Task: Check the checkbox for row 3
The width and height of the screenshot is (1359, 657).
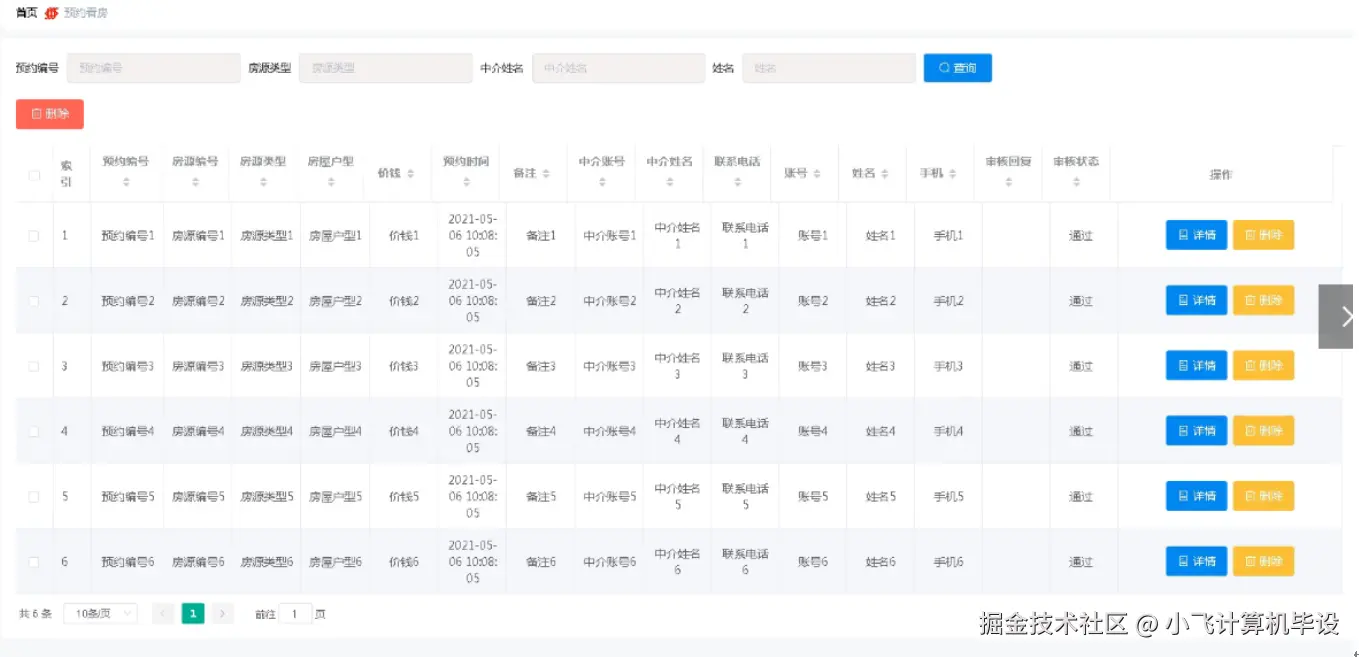Action: 34,366
